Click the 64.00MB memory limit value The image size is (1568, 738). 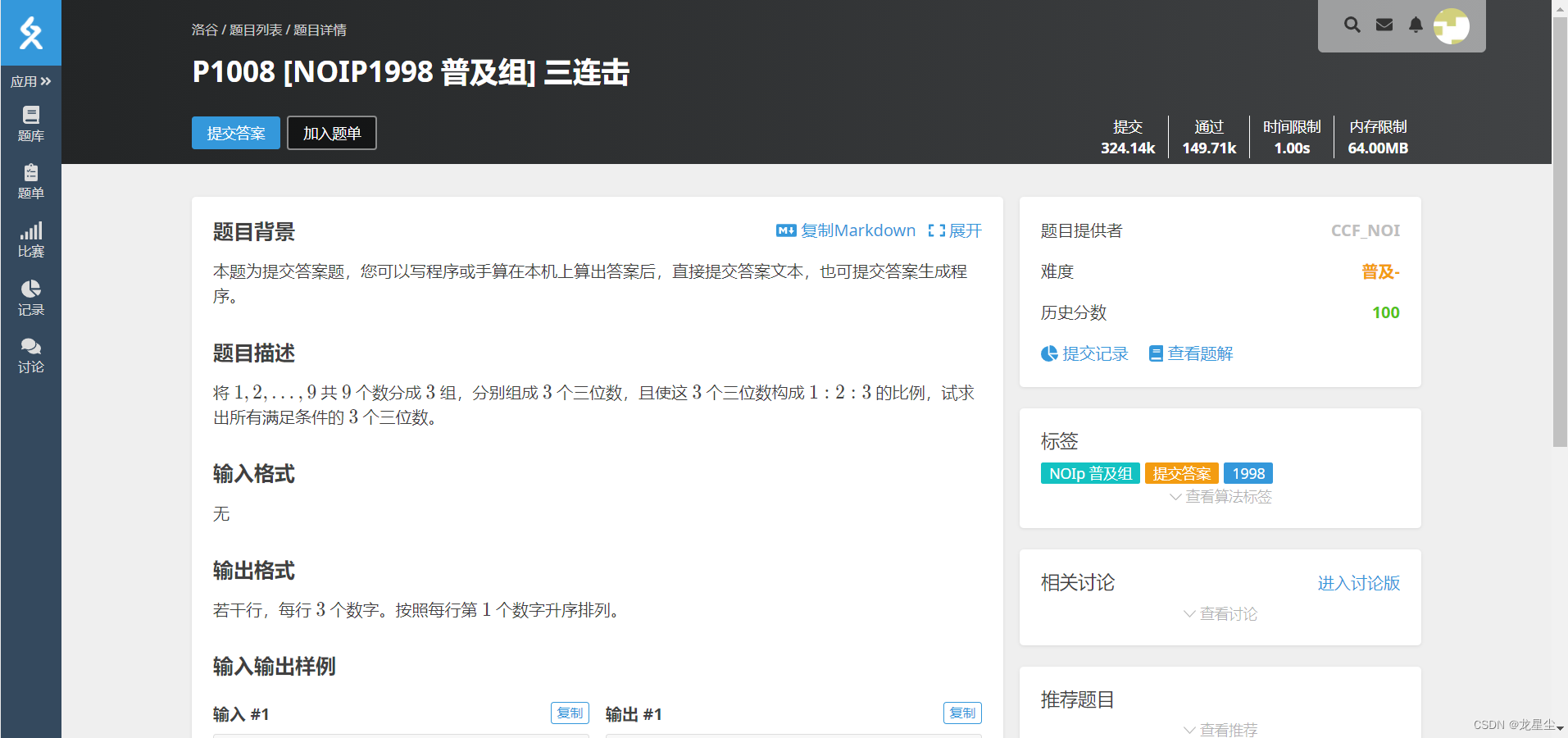tap(1378, 148)
